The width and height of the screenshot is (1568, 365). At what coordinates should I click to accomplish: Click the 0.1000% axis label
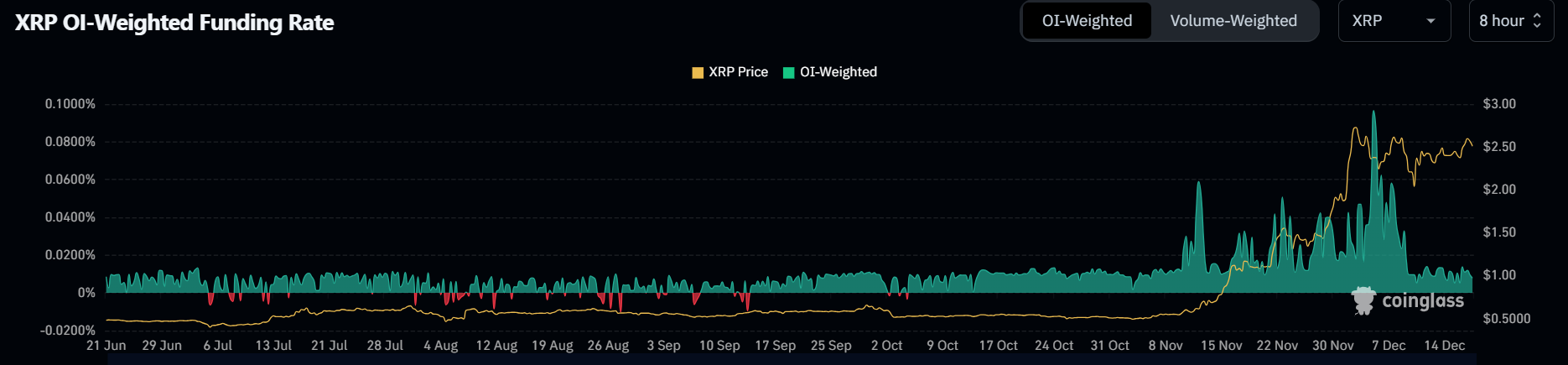point(70,104)
